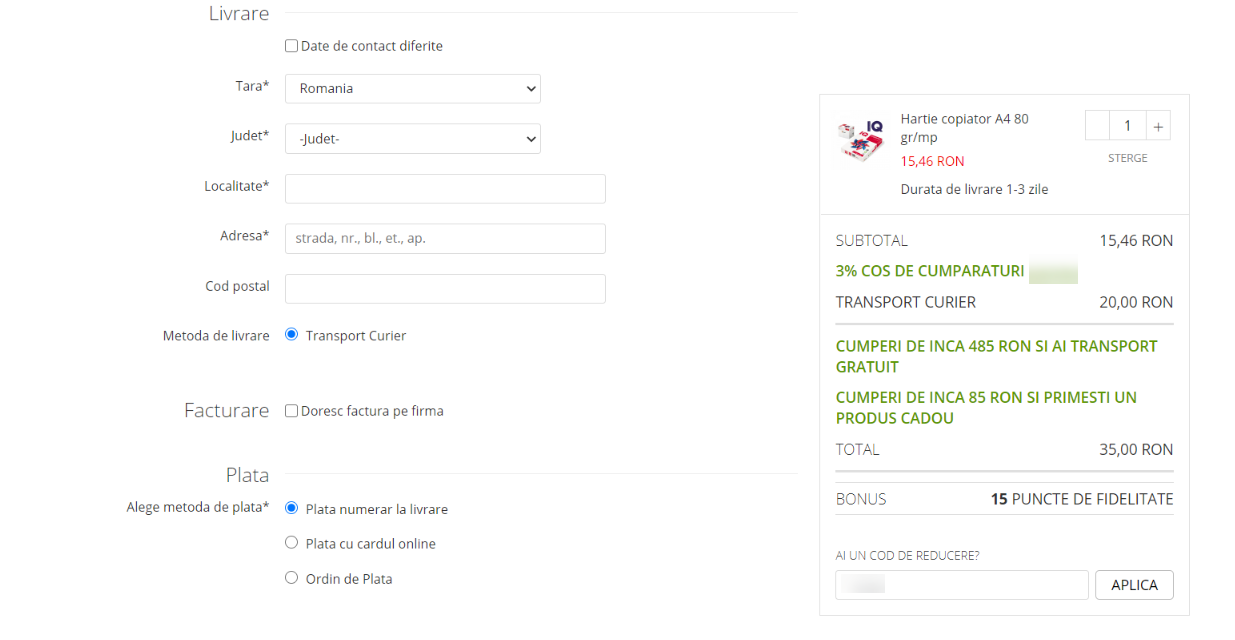Click into the Adresa input field
The image size is (1235, 640).
click(x=445, y=239)
